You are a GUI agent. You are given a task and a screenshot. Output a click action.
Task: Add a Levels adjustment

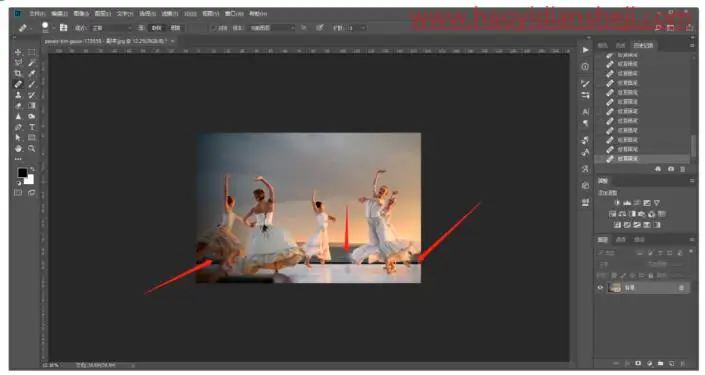point(627,203)
